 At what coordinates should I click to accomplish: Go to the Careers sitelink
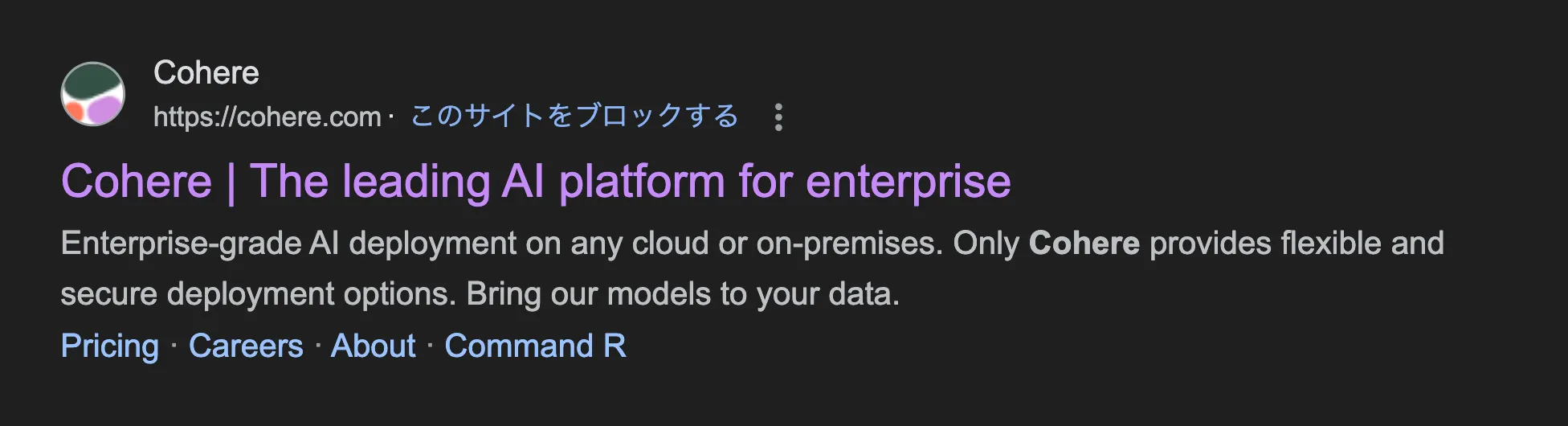pos(246,346)
